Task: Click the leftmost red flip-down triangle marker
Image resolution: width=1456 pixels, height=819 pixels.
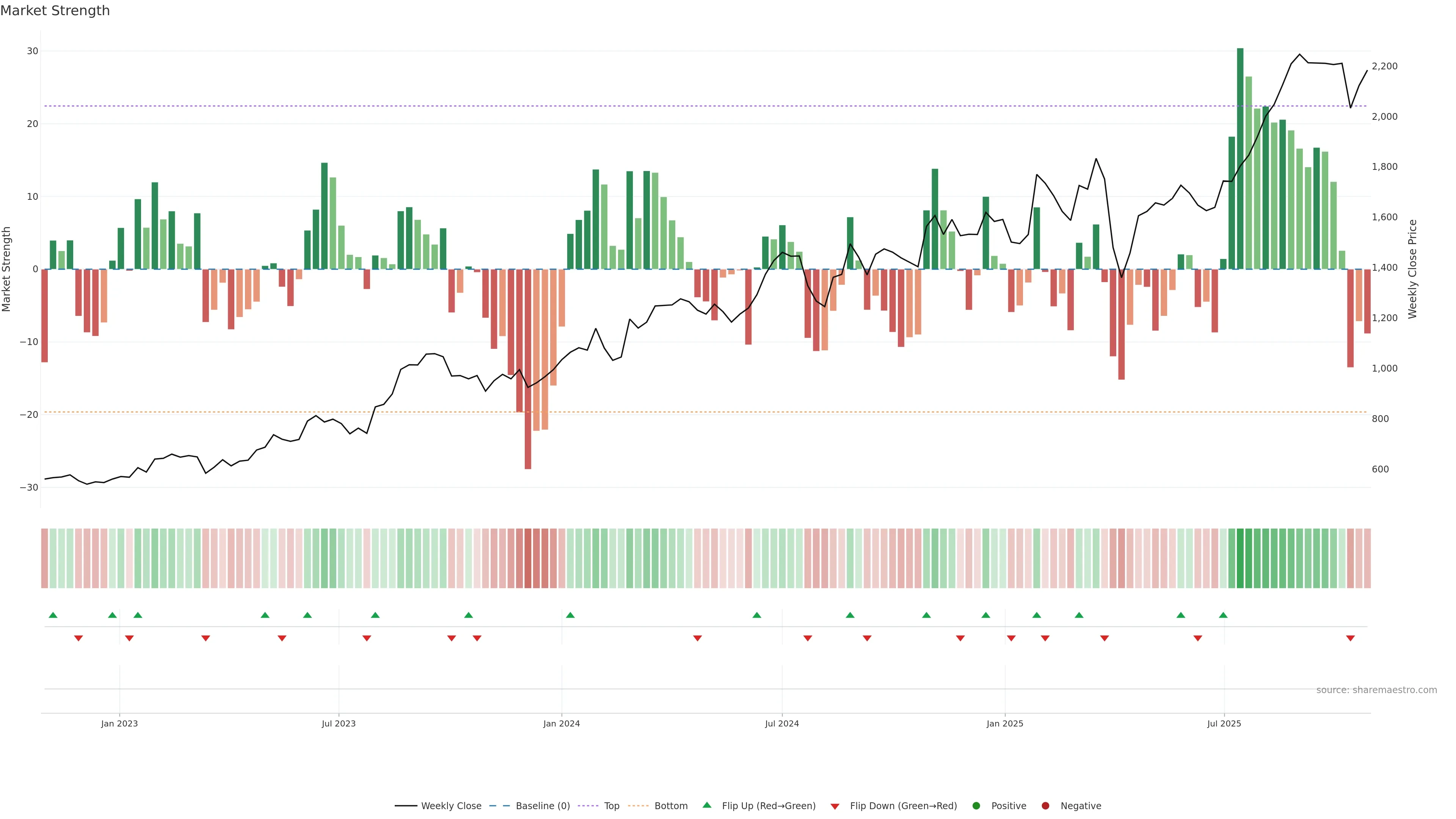Action: click(78, 638)
